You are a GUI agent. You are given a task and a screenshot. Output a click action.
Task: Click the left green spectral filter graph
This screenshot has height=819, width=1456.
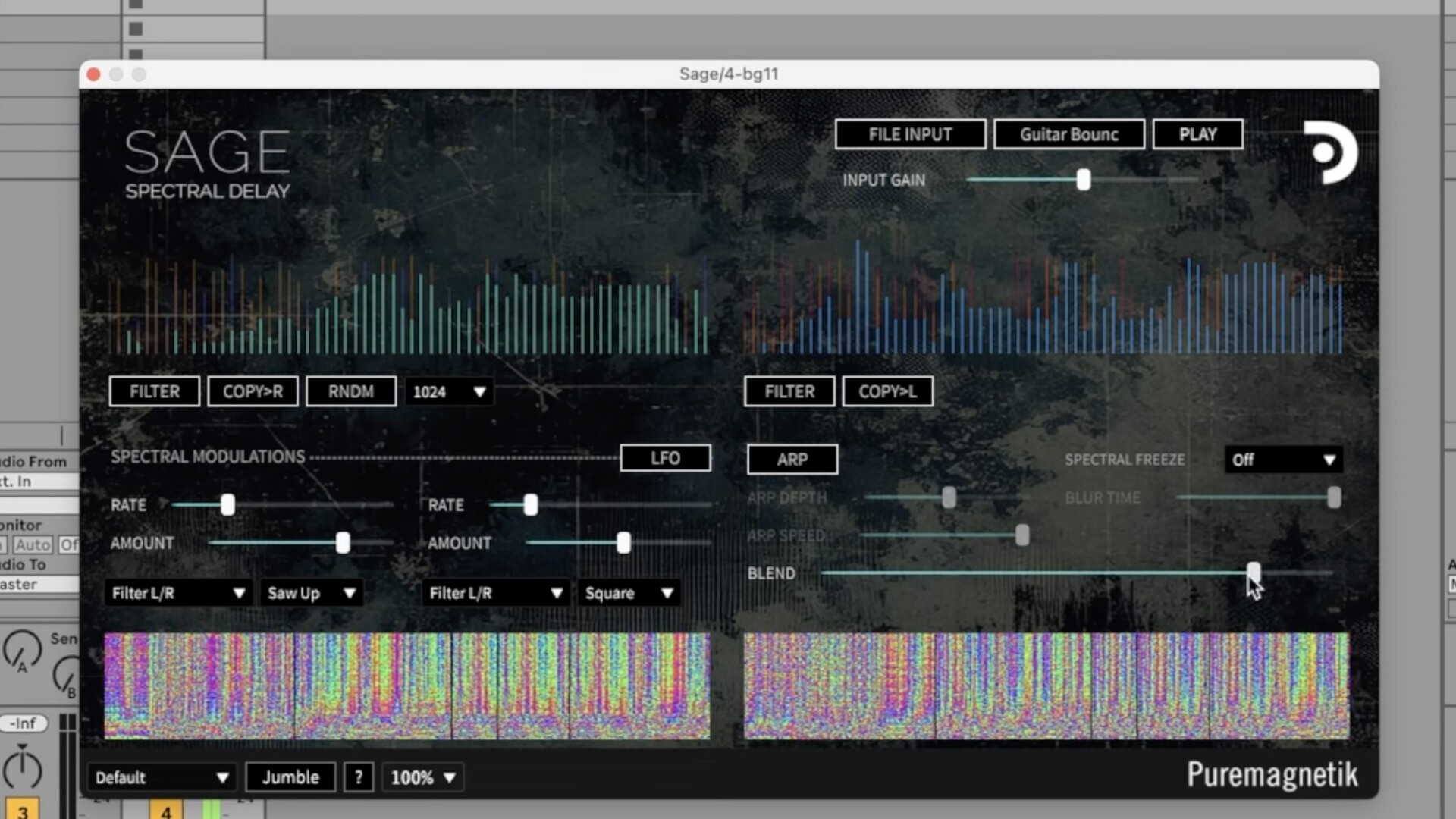[x=409, y=303]
